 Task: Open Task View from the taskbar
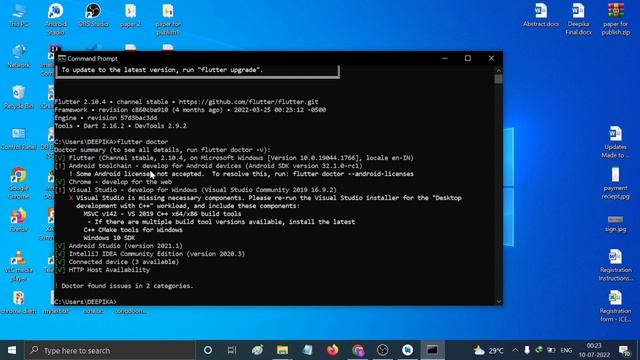click(x=232, y=350)
